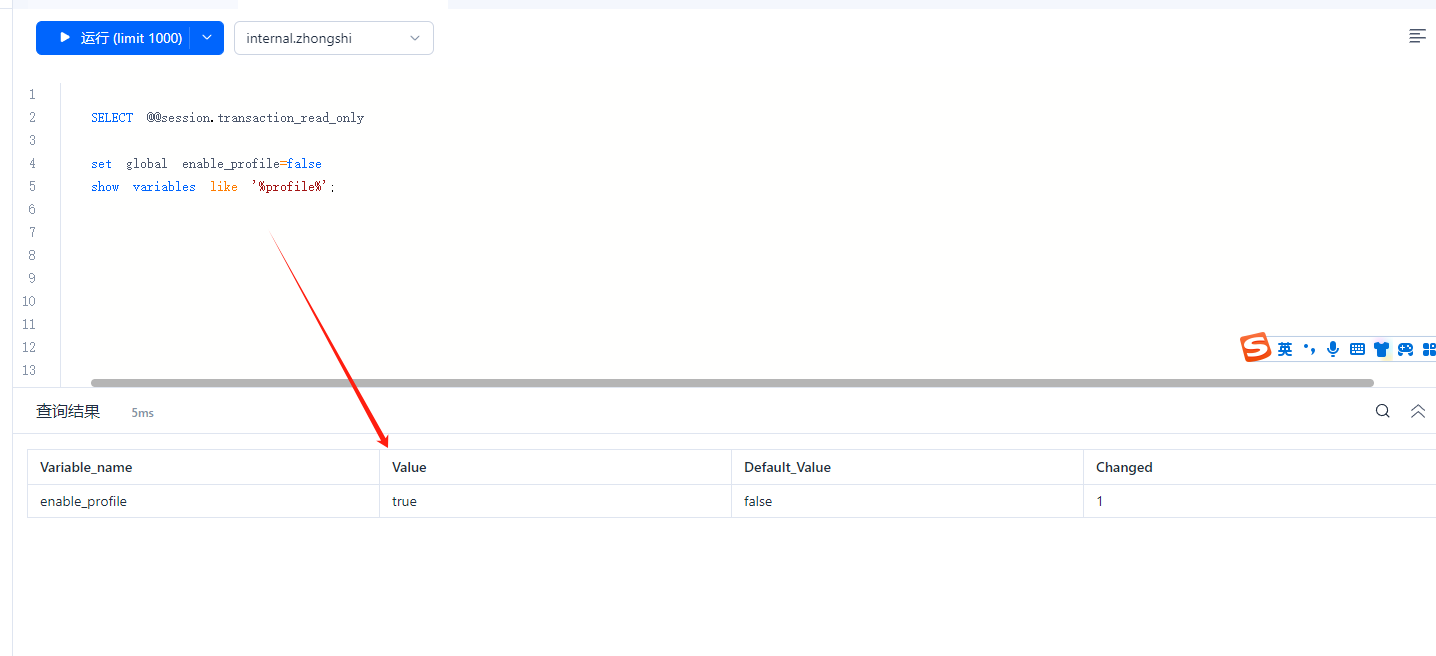This screenshot has width=1436, height=656.
Task: Click the microphone voice input icon
Action: coord(1332,349)
